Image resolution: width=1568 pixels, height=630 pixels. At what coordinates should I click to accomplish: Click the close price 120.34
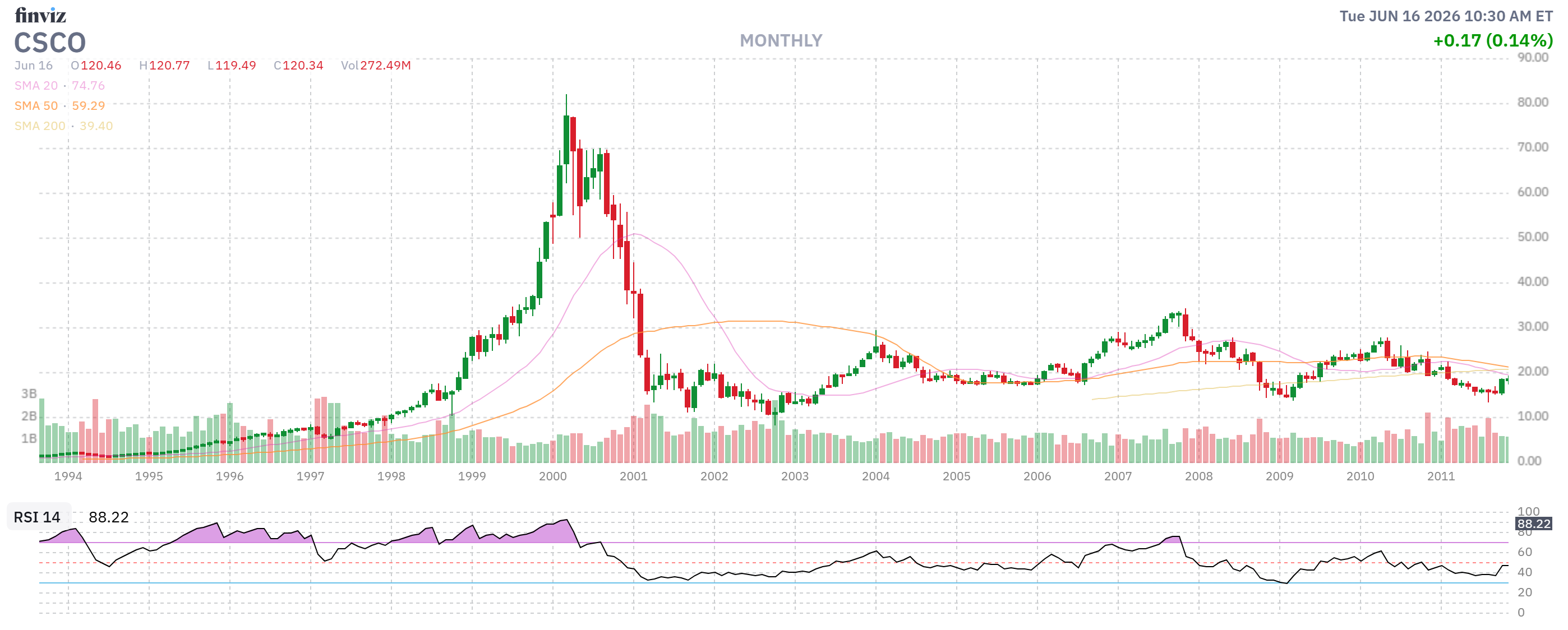(x=303, y=65)
